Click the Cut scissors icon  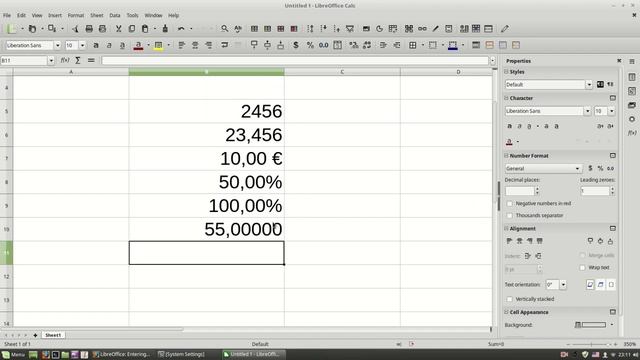(x=118, y=29)
